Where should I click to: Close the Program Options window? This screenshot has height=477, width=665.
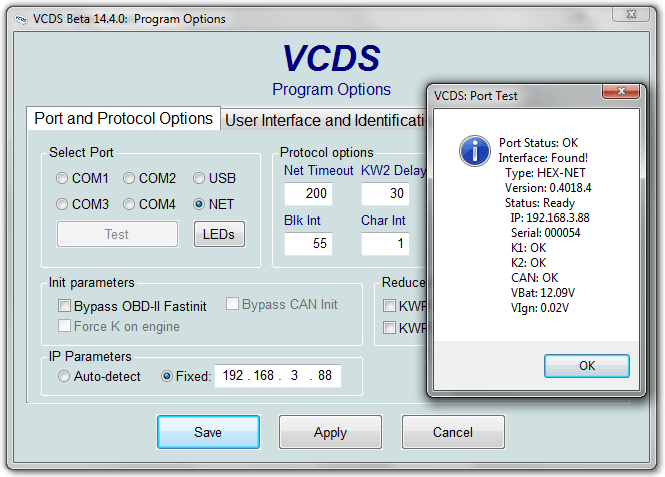[x=631, y=14]
